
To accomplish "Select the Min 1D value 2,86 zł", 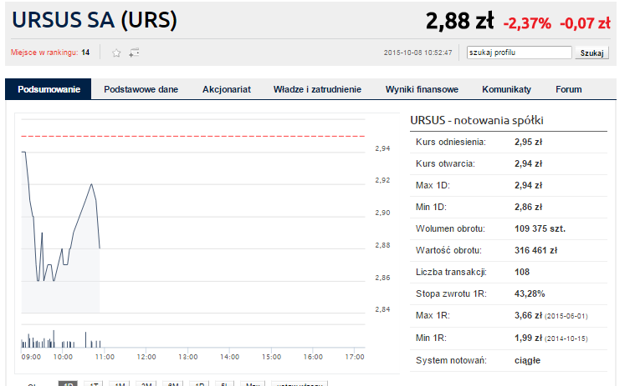I will click(528, 207).
